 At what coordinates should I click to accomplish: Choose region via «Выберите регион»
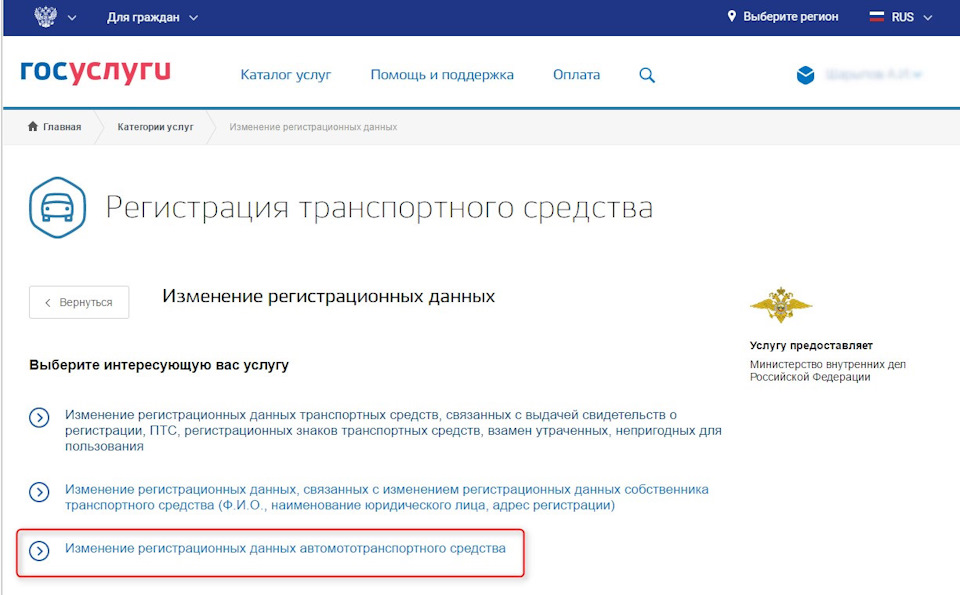[790, 17]
